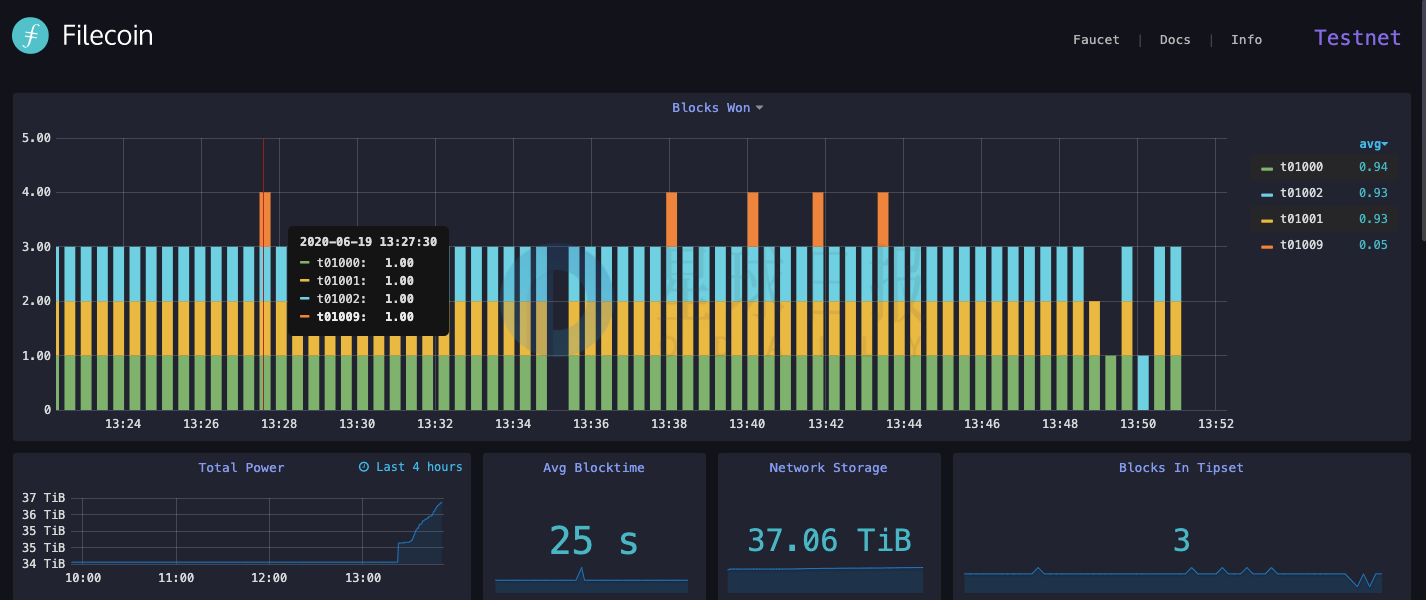Open the Total Power panel title
The width and height of the screenshot is (1426, 600).
241,468
